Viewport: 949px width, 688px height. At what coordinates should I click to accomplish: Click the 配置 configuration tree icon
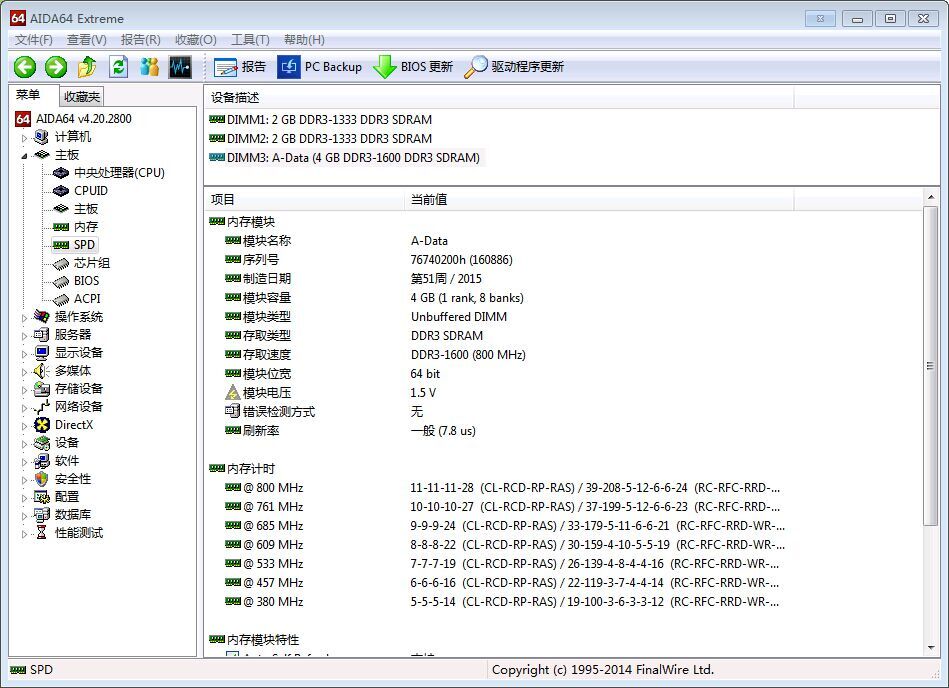(x=41, y=497)
